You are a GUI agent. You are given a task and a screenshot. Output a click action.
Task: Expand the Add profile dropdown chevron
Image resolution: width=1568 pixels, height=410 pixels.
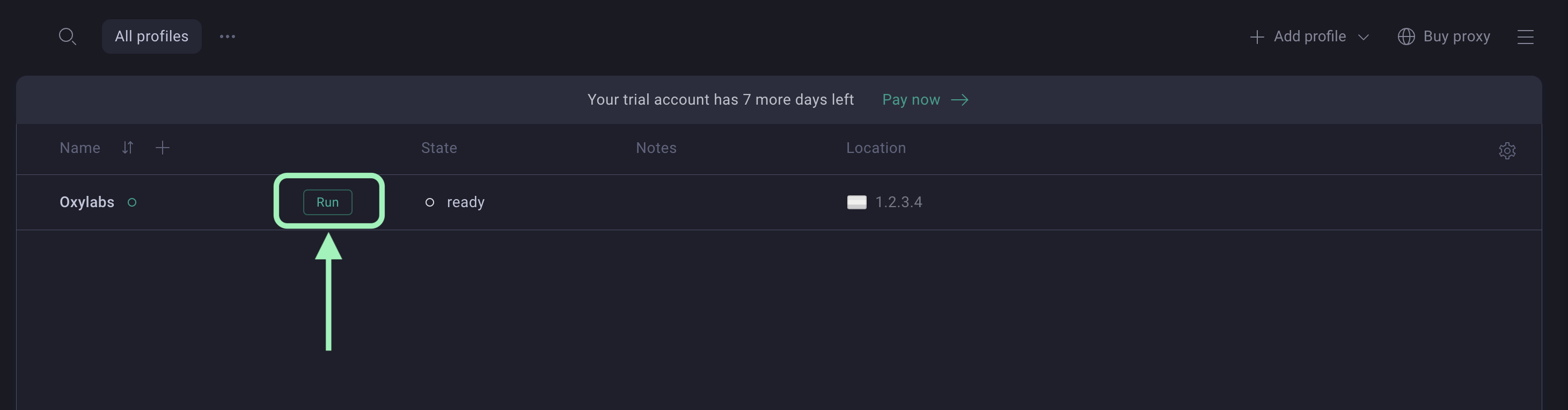point(1364,37)
